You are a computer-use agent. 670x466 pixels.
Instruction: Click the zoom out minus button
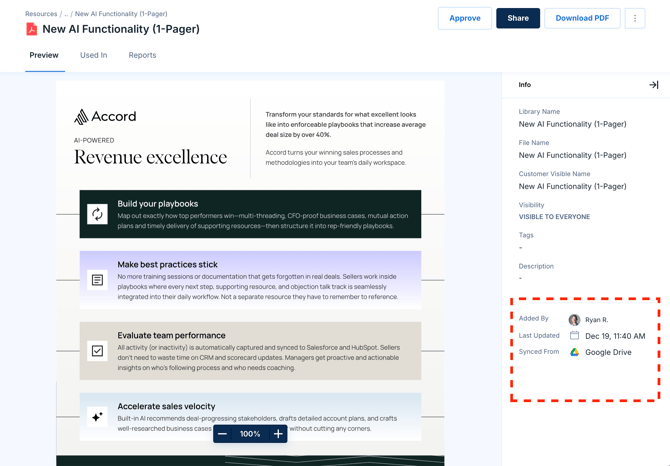(x=223, y=434)
